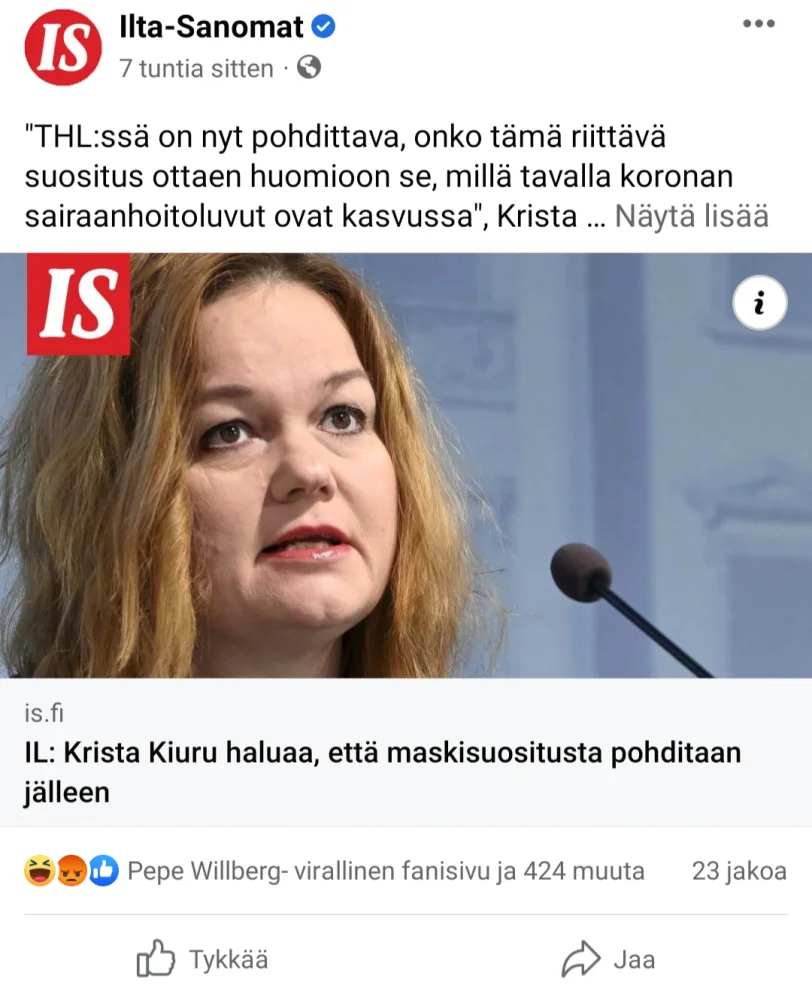Click the is.fi domain link

click(44, 713)
